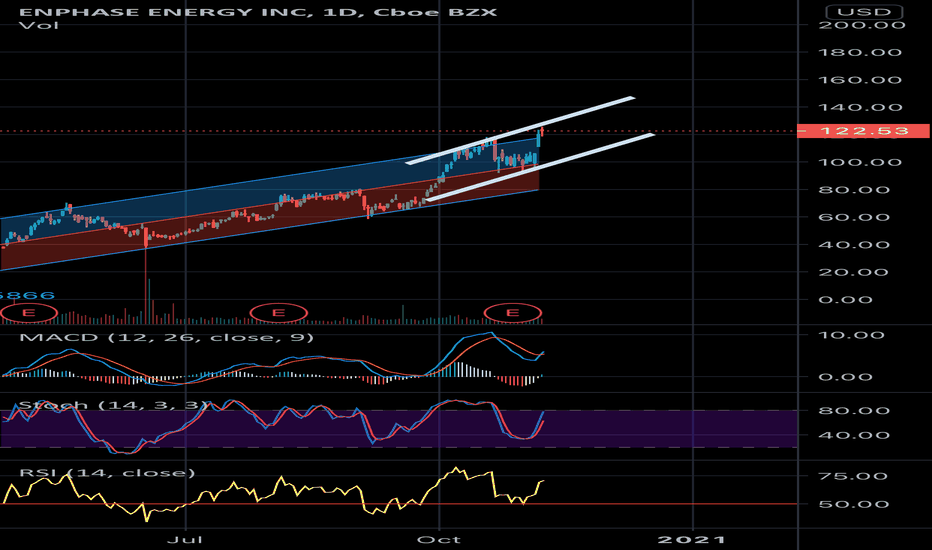Click the 180.00 price axis label

860,52
